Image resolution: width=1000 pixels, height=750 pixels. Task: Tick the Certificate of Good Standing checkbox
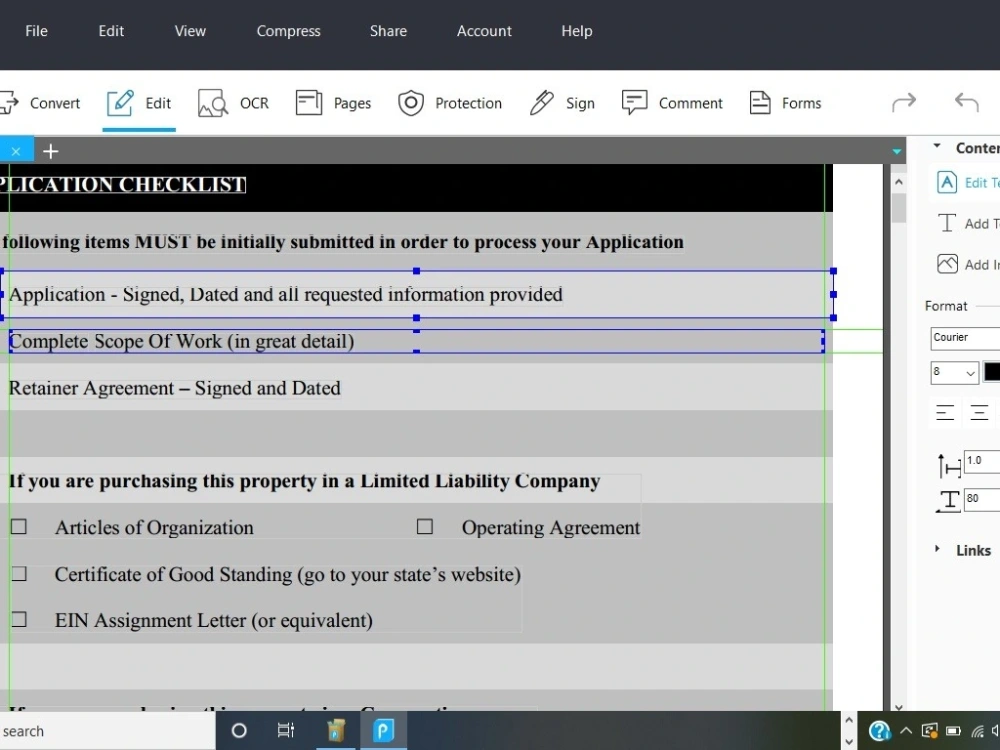pyautogui.click(x=18, y=573)
